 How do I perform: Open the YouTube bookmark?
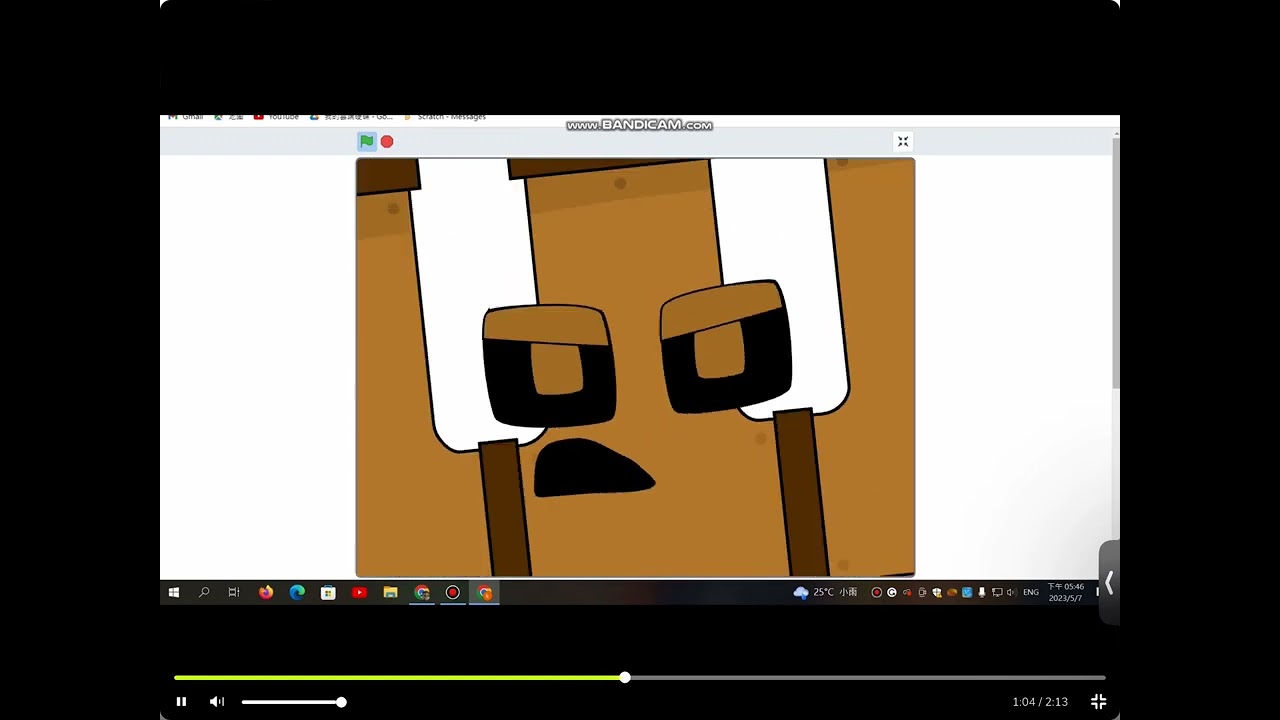276,117
